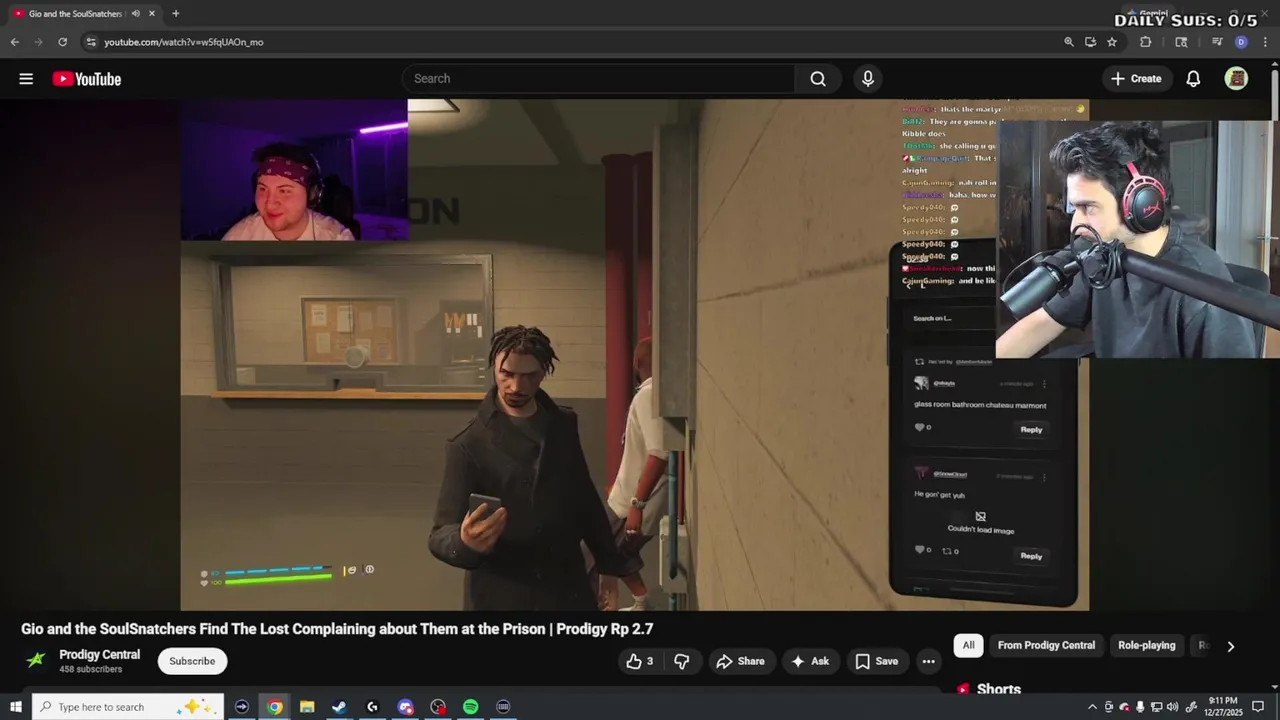Viewport: 1280px width, 720px height.
Task: Click the Windows taskbar search box
Action: tap(127, 707)
